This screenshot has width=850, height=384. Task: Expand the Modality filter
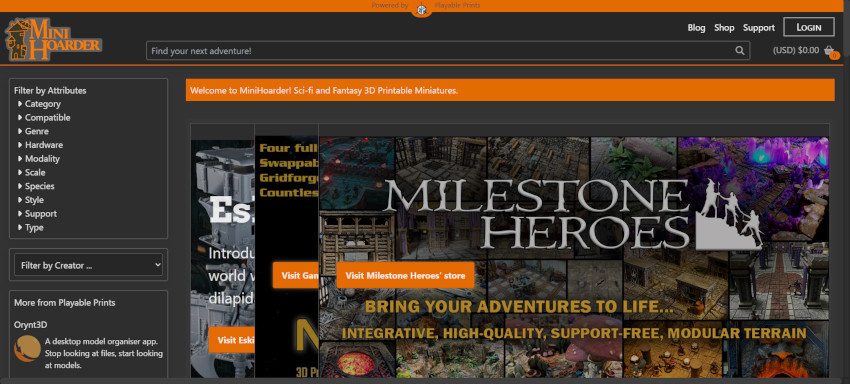click(38, 159)
